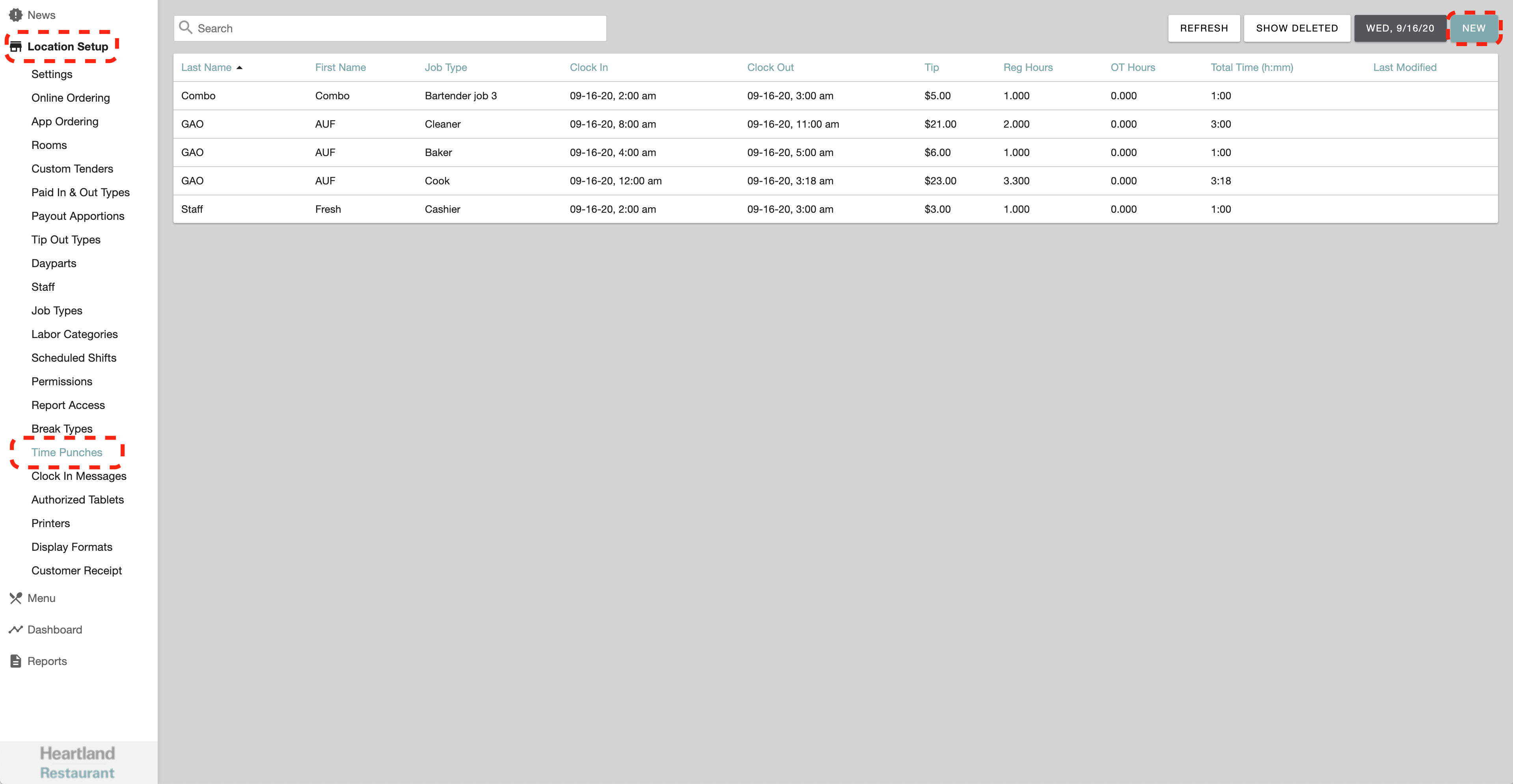This screenshot has width=1513, height=784.
Task: Open the Clock In Messages page
Action: tap(79, 476)
